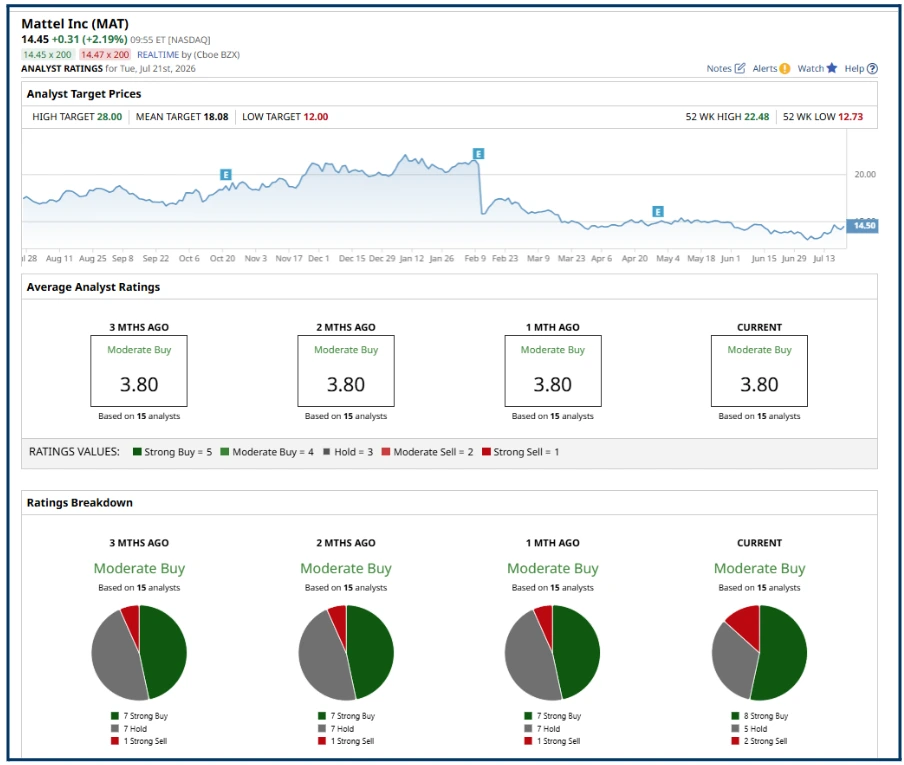Screen dimensions: 904x765
Task: Click the Watch star icon
Action: [831, 68]
